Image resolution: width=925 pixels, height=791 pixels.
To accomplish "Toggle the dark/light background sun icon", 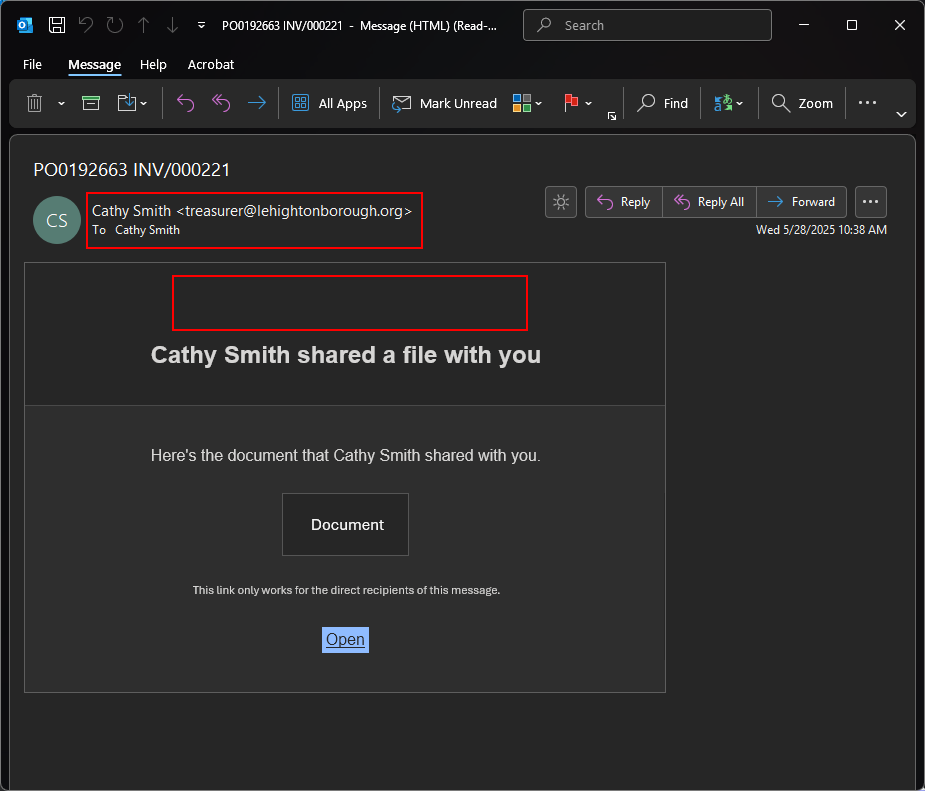I will point(561,202).
